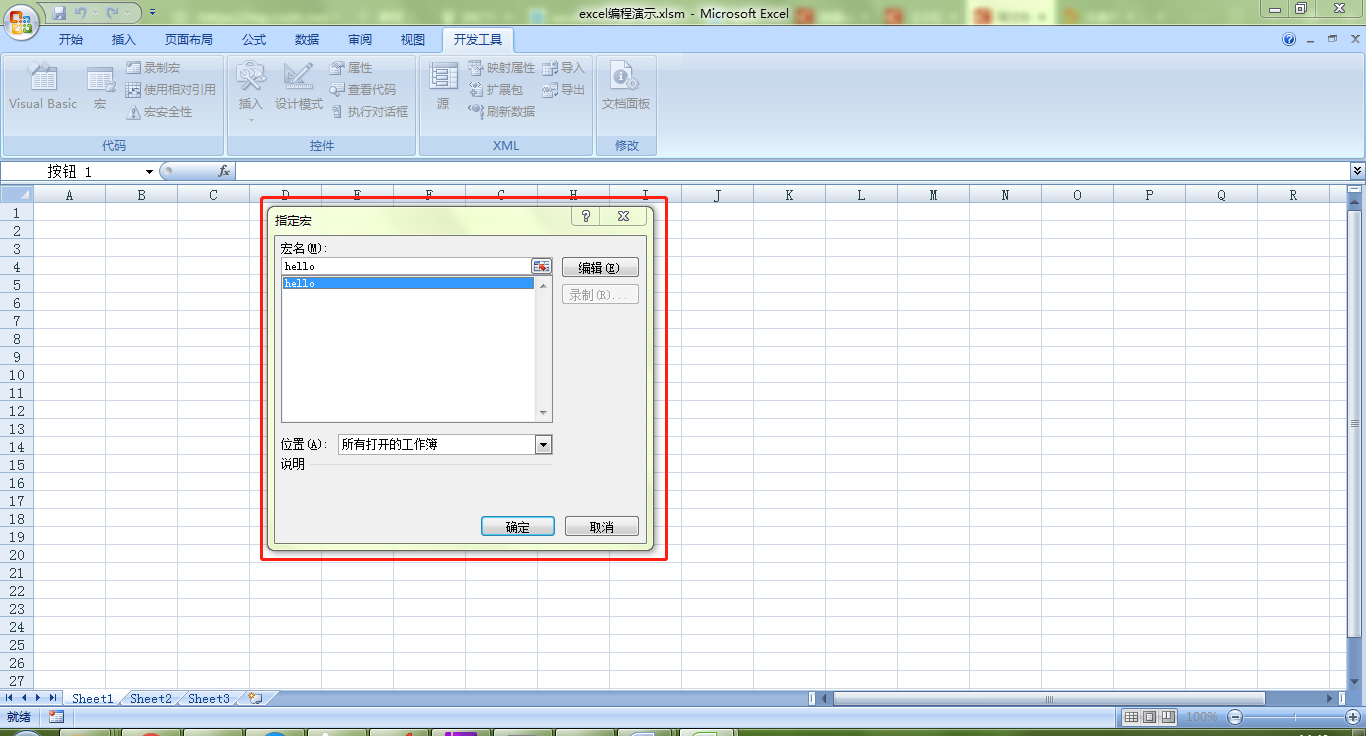Image resolution: width=1366 pixels, height=736 pixels.
Task: Toggle 使用相对引用 relative references
Action: pyautogui.click(x=171, y=89)
